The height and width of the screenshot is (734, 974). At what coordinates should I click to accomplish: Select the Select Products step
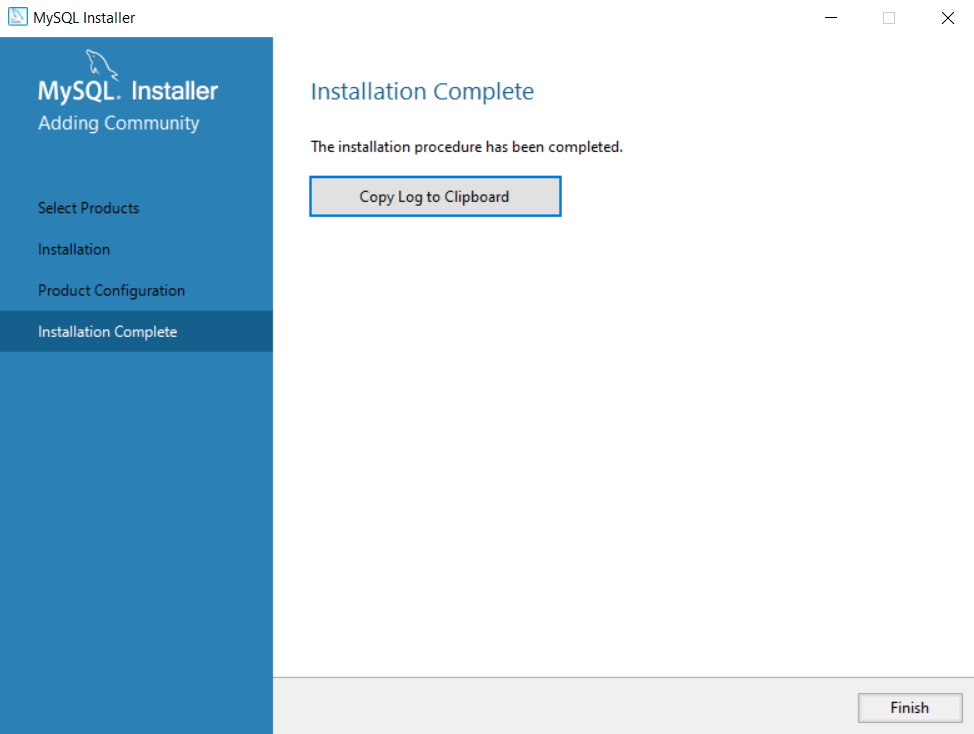click(88, 208)
